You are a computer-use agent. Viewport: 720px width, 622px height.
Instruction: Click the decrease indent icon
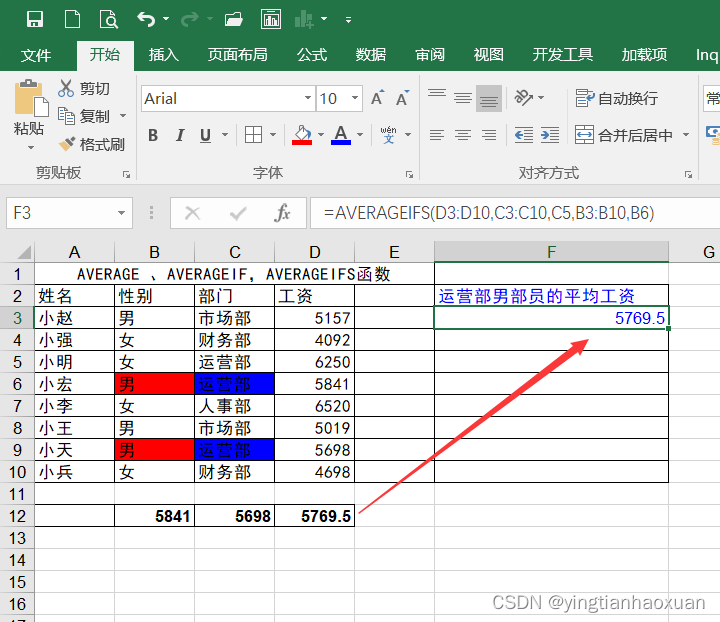(524, 135)
